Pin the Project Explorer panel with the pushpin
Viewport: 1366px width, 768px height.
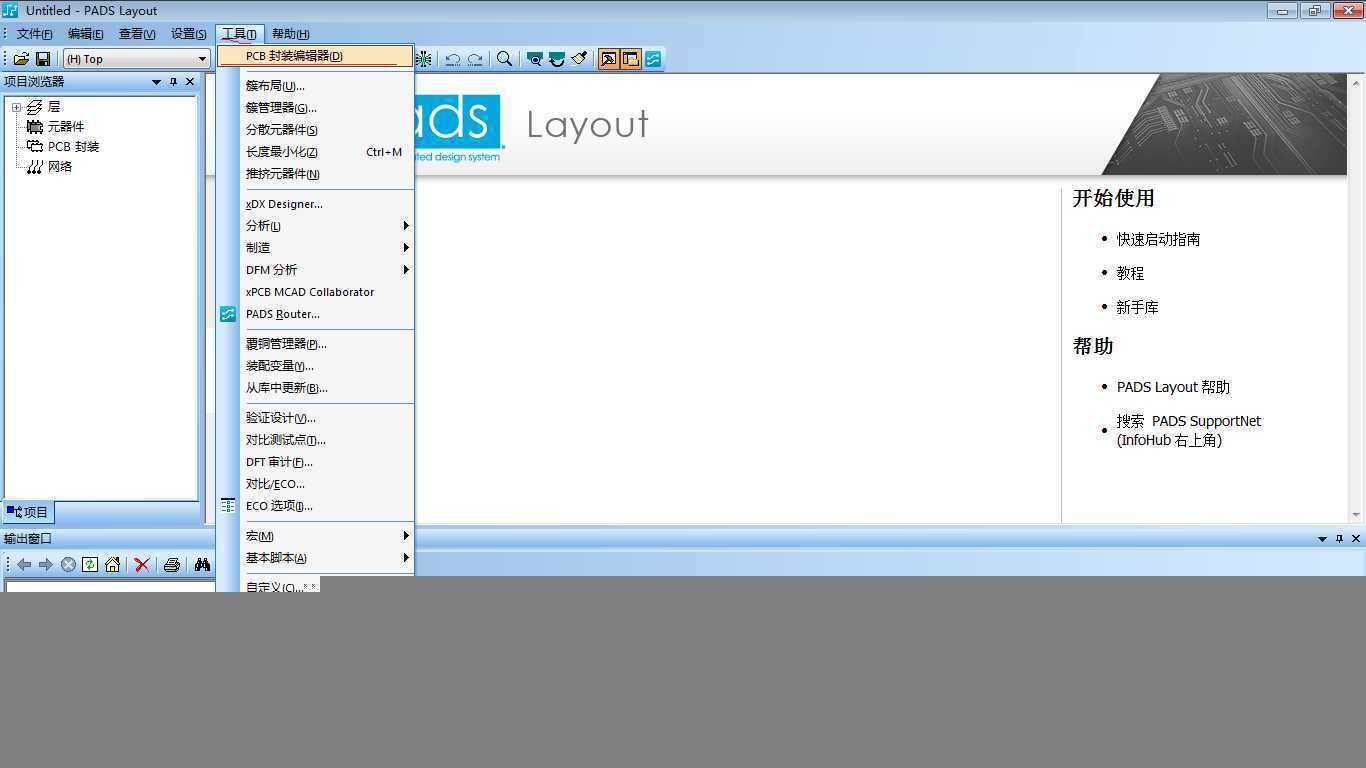click(173, 82)
